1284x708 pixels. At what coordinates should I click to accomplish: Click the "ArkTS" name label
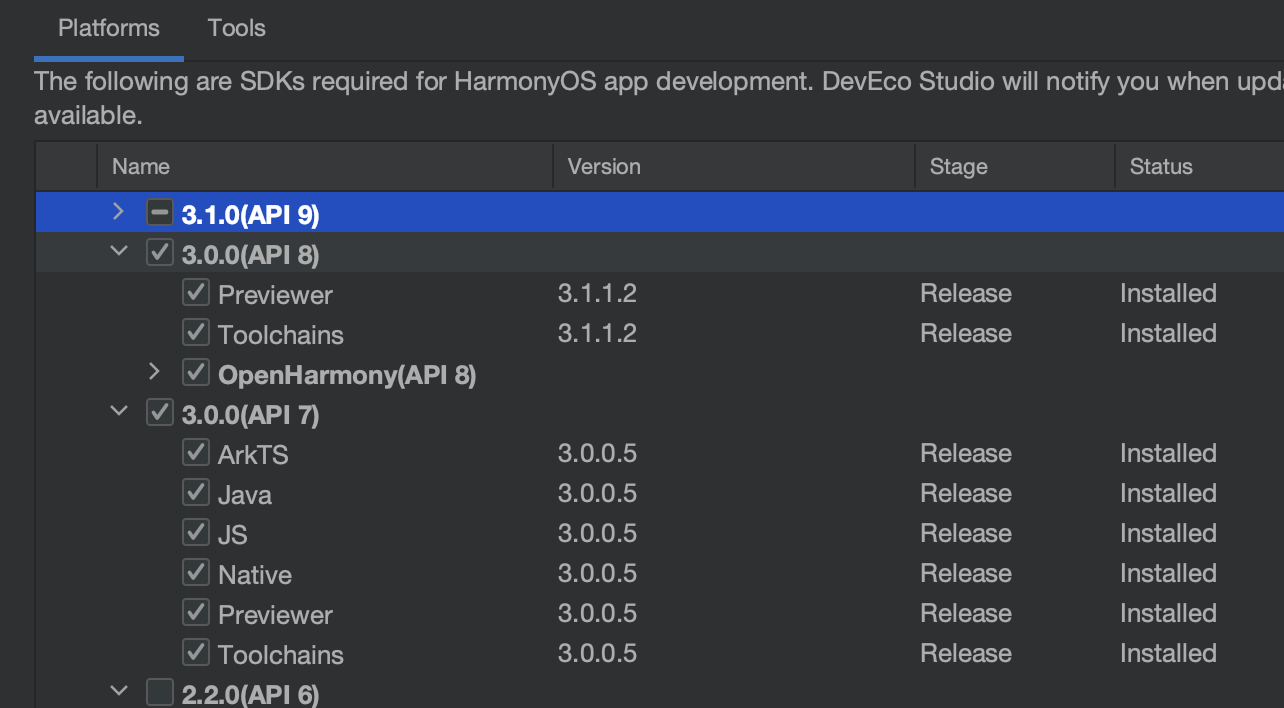(x=253, y=454)
